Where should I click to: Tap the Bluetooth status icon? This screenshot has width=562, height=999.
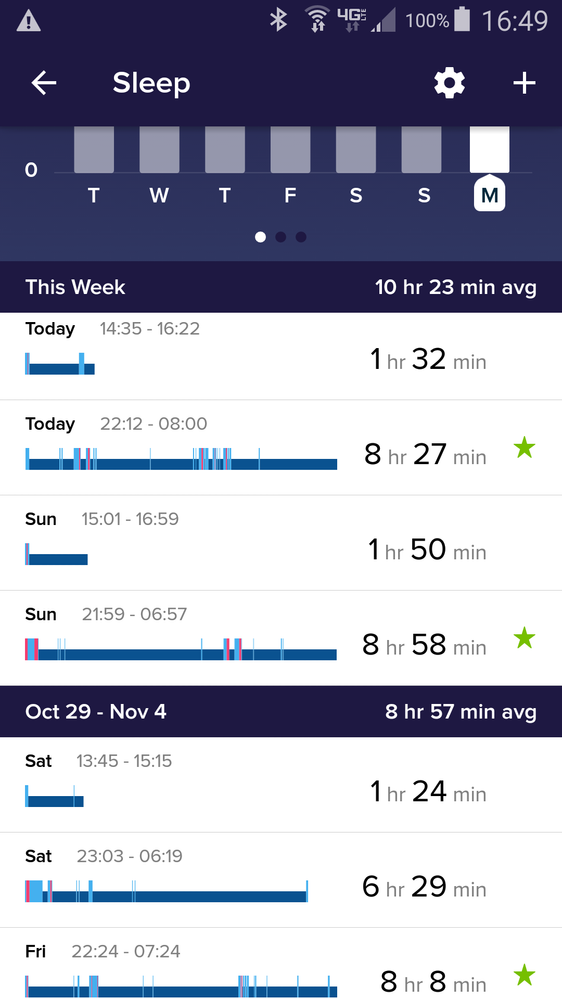coord(278,20)
